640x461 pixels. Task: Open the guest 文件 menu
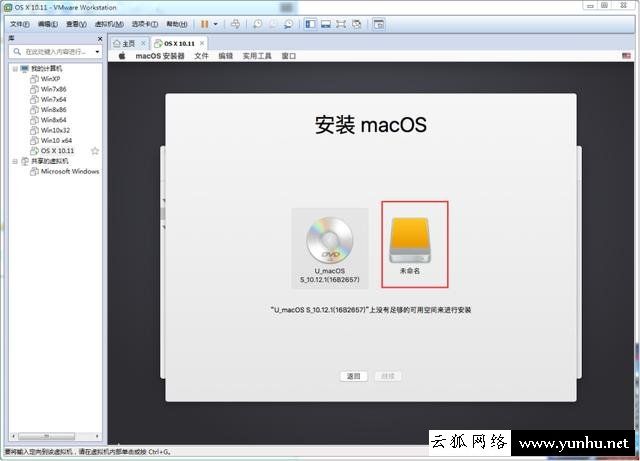[201, 56]
